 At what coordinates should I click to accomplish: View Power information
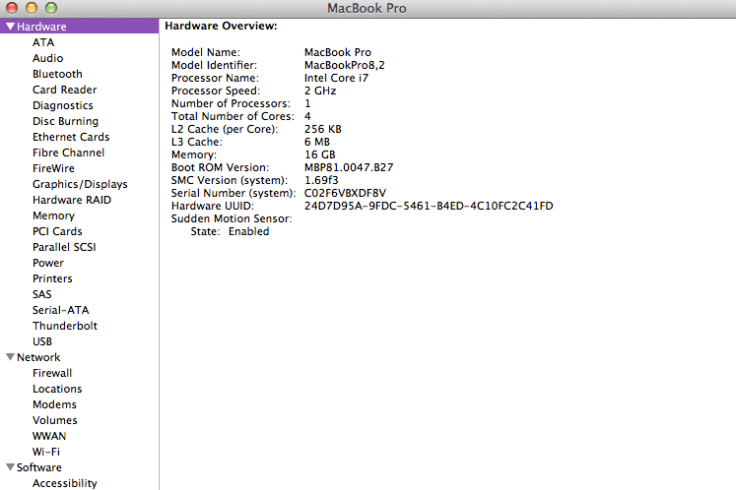[48, 263]
